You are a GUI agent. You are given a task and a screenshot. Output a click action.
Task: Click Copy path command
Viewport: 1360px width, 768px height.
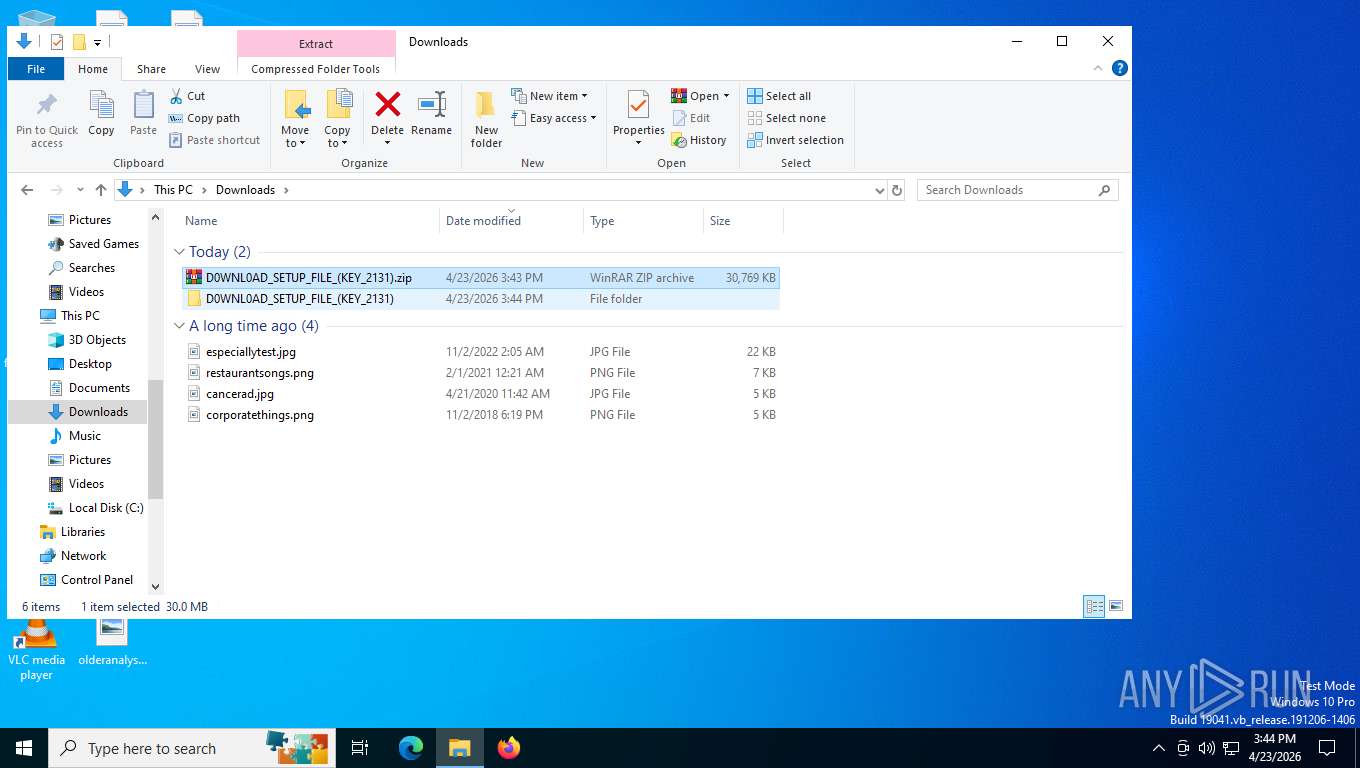[204, 118]
